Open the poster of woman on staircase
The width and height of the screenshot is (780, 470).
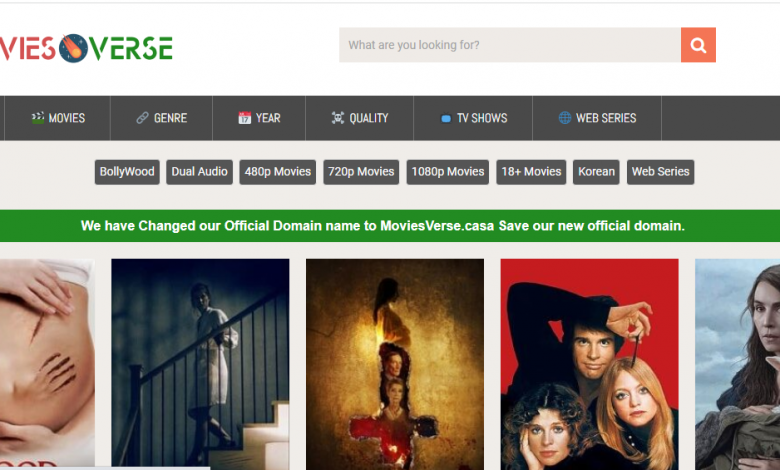pyautogui.click(x=200, y=364)
